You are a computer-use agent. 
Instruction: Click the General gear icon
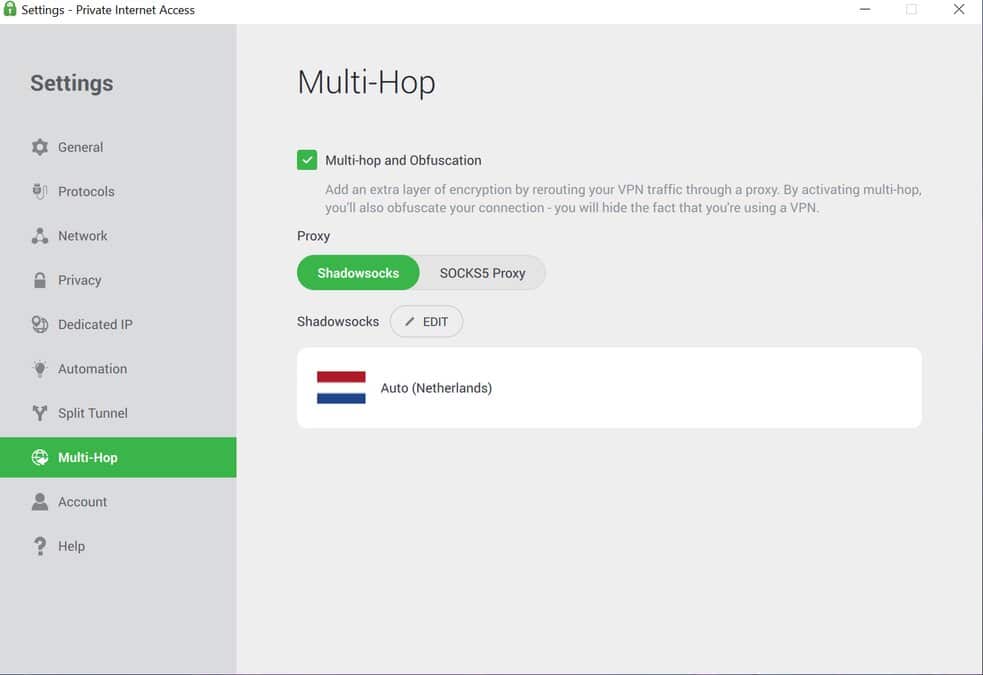(39, 147)
